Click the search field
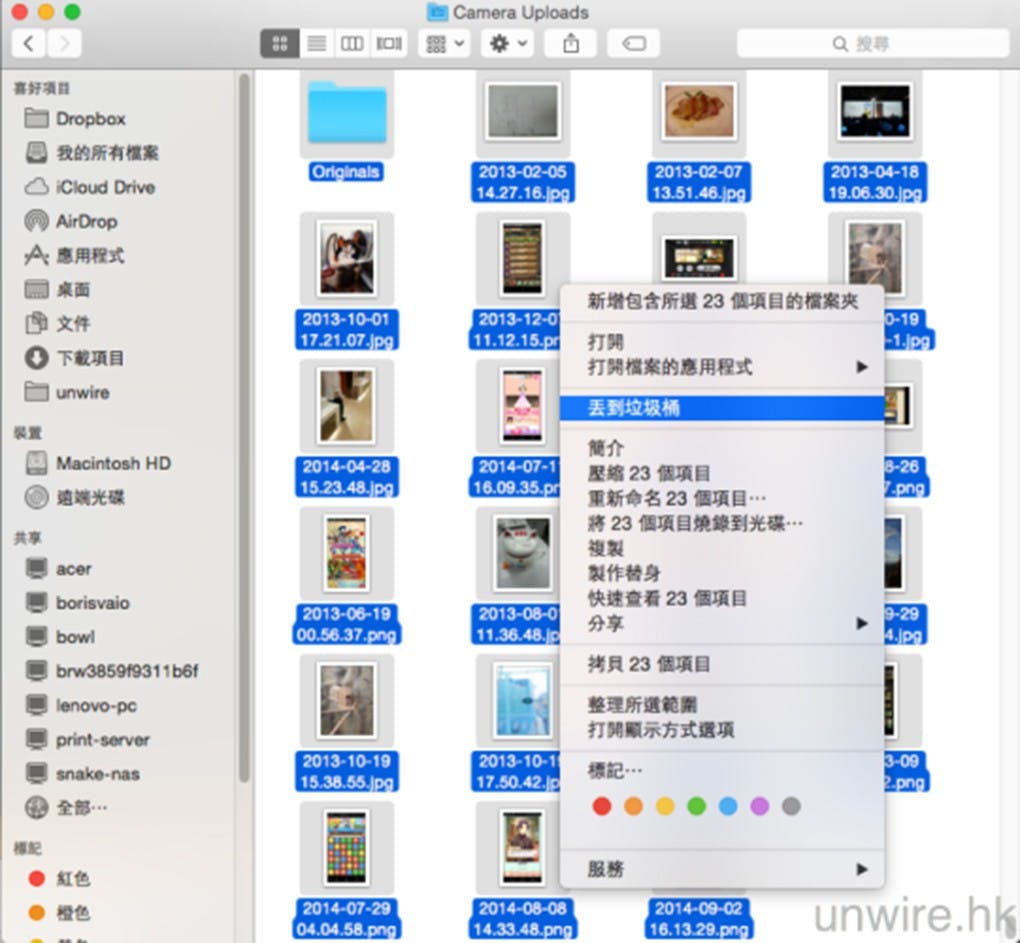 [x=872, y=44]
